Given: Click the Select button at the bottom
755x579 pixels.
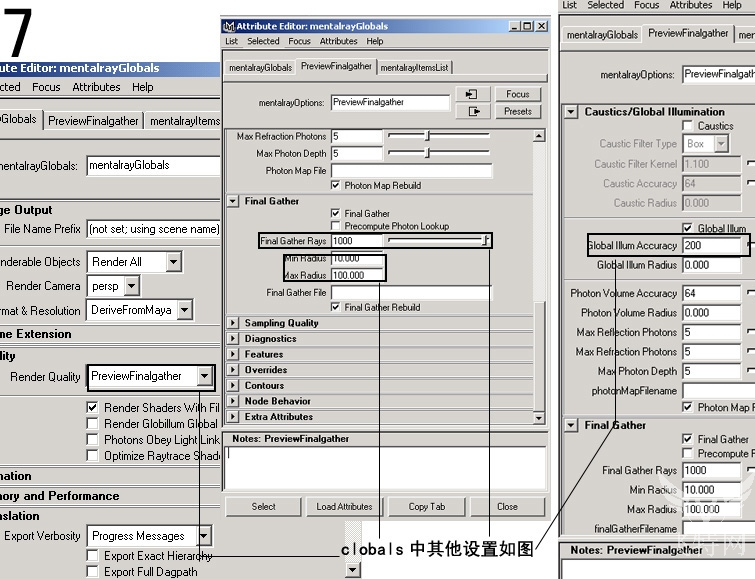Looking at the screenshot, I should 263,507.
